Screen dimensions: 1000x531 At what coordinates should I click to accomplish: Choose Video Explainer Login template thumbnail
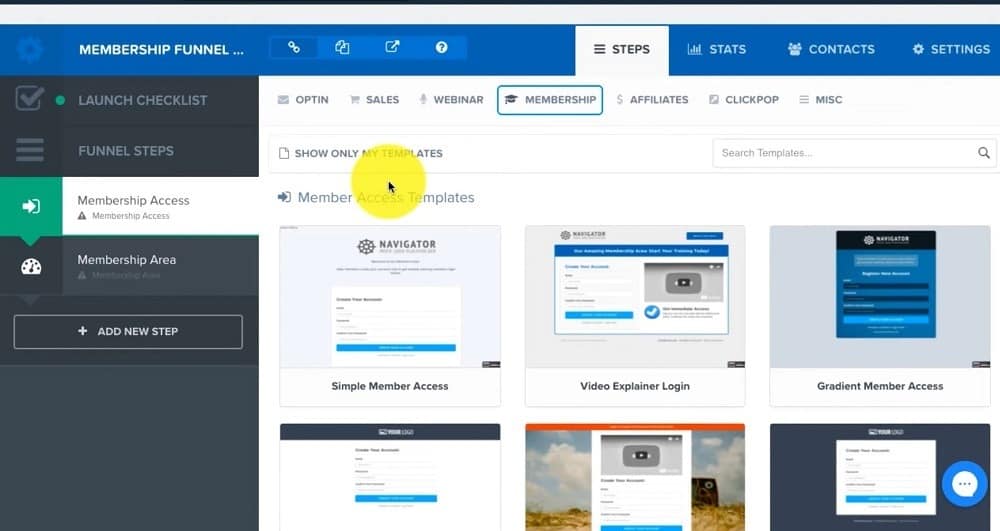[635, 296]
